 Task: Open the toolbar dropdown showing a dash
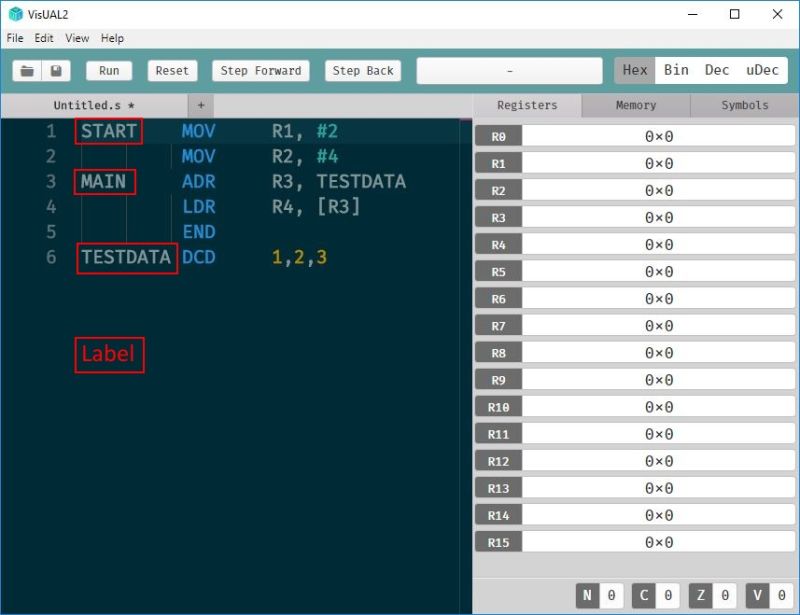[510, 70]
